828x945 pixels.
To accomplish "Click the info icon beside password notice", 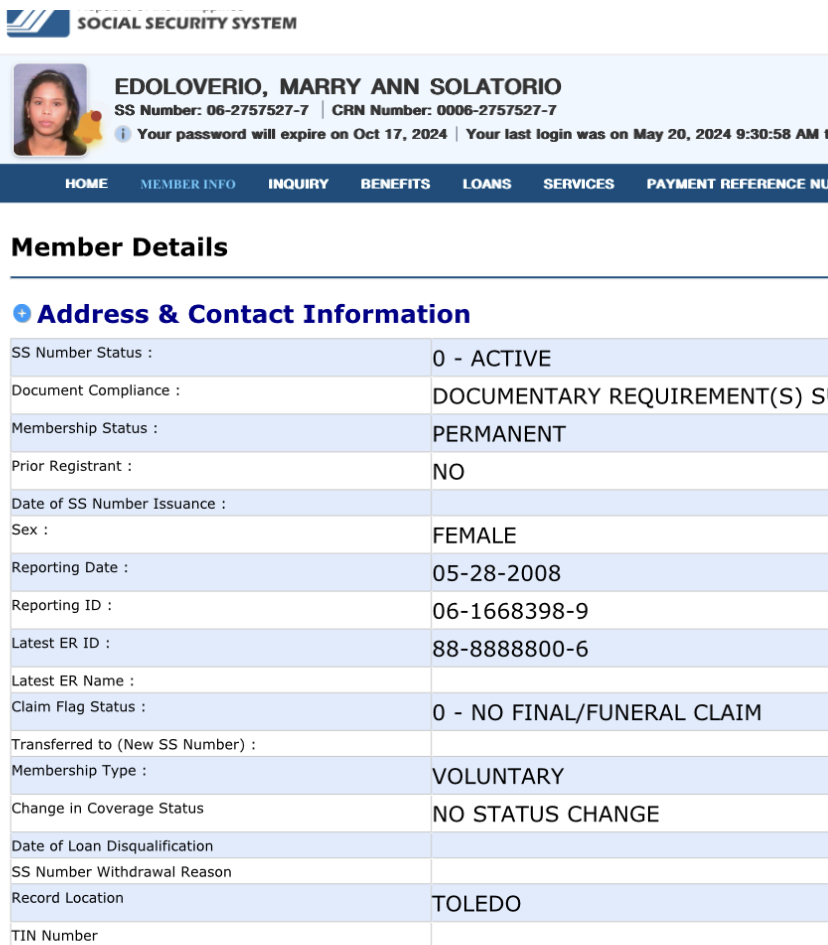I will point(123,134).
